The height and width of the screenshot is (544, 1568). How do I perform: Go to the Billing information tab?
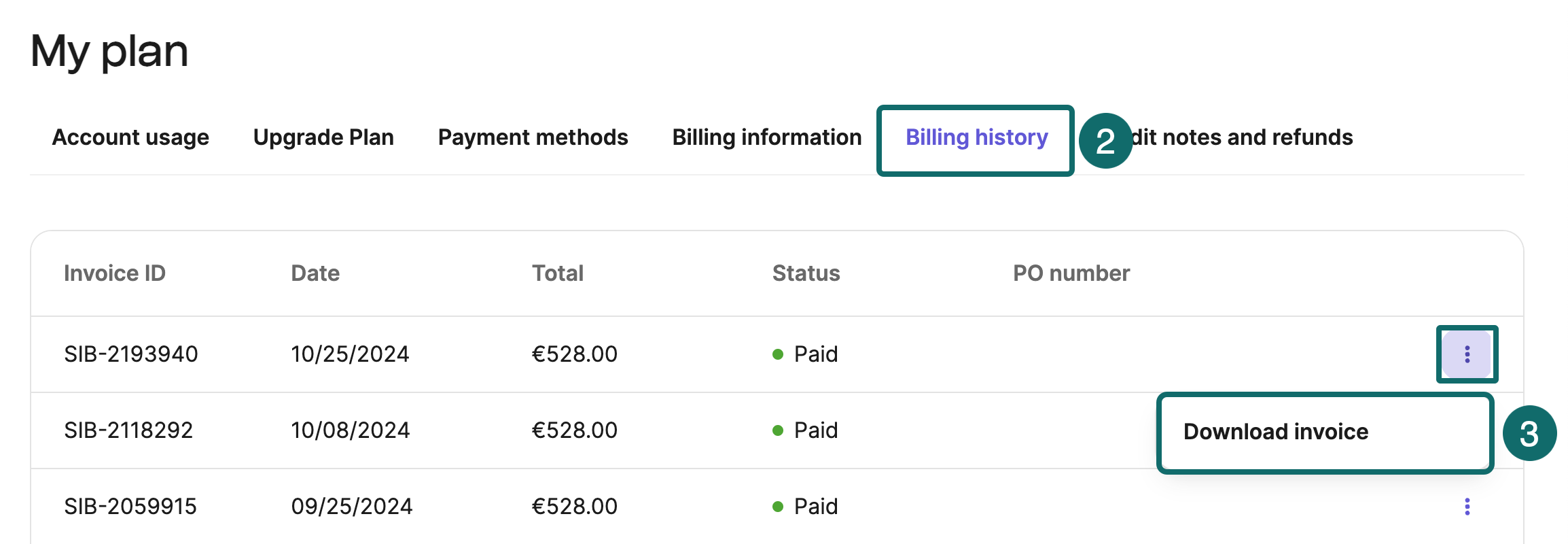(x=766, y=137)
